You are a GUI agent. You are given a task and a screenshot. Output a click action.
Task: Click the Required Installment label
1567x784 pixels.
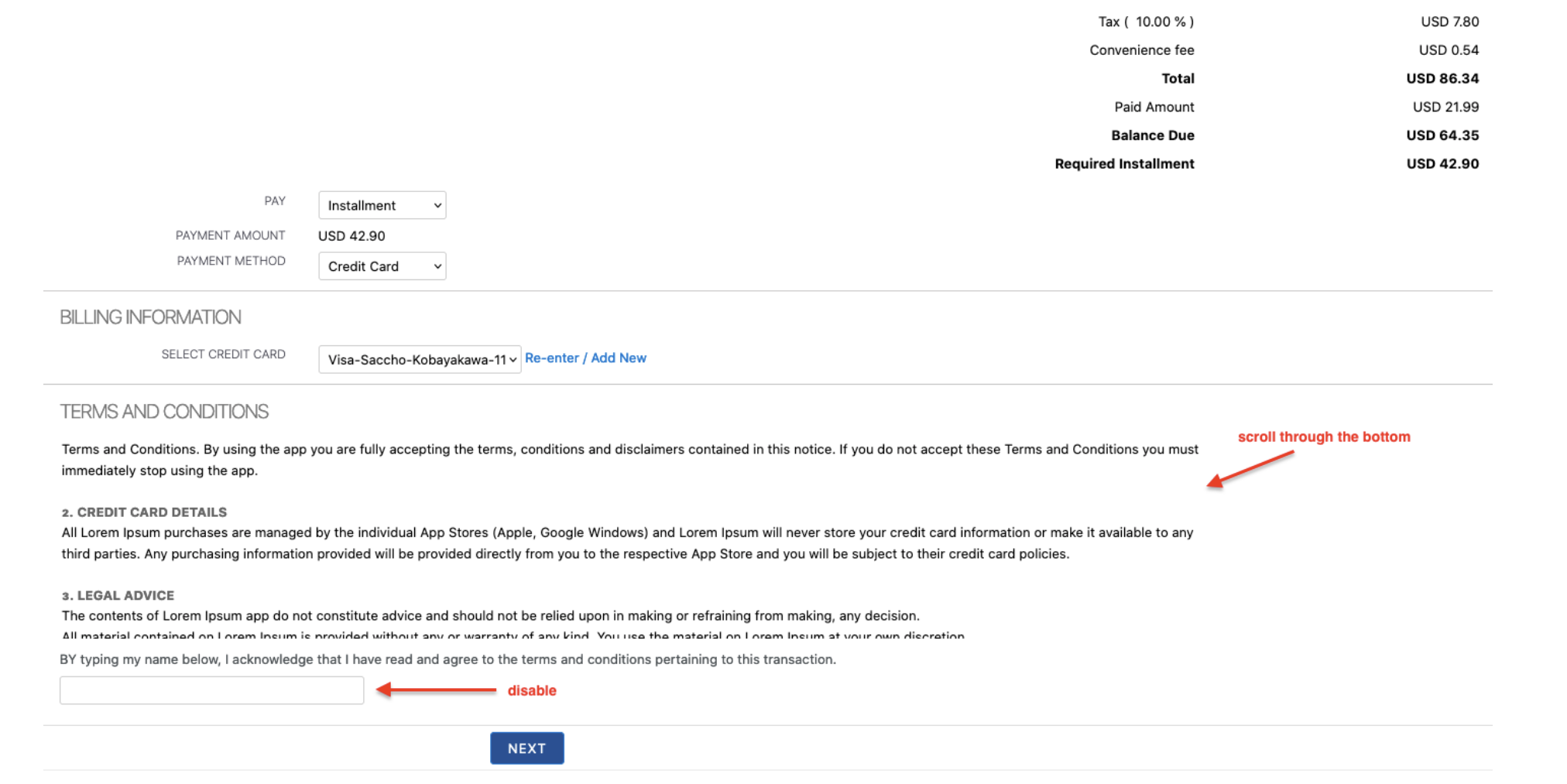1124,163
